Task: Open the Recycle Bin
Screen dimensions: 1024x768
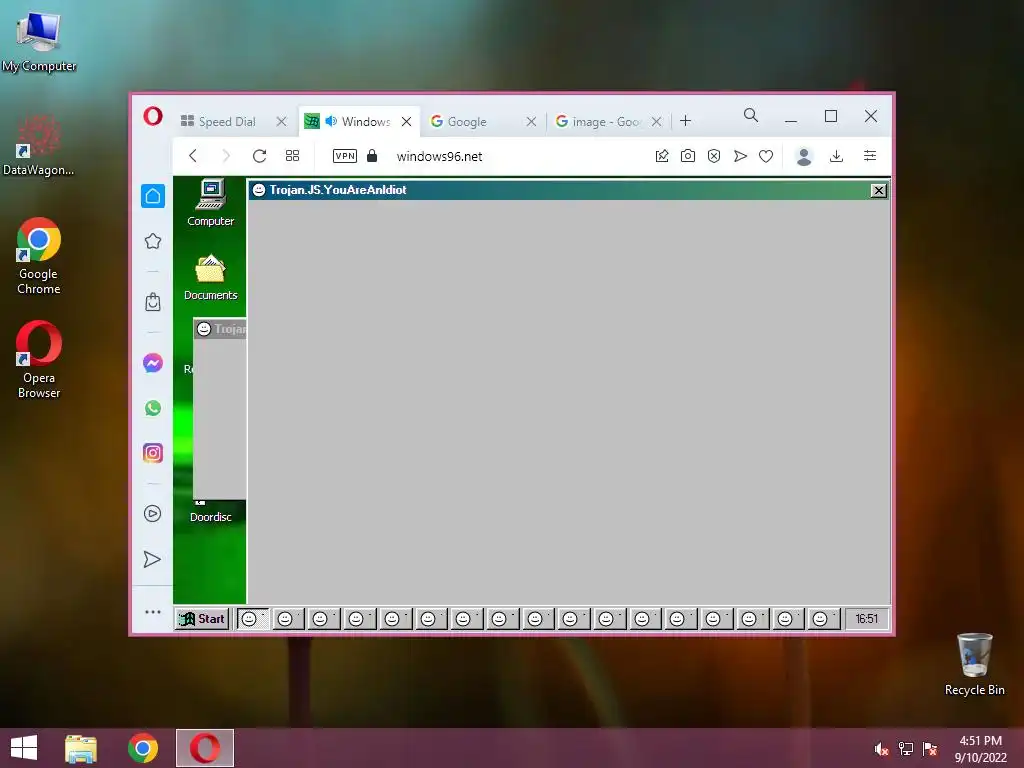Action: (x=974, y=664)
